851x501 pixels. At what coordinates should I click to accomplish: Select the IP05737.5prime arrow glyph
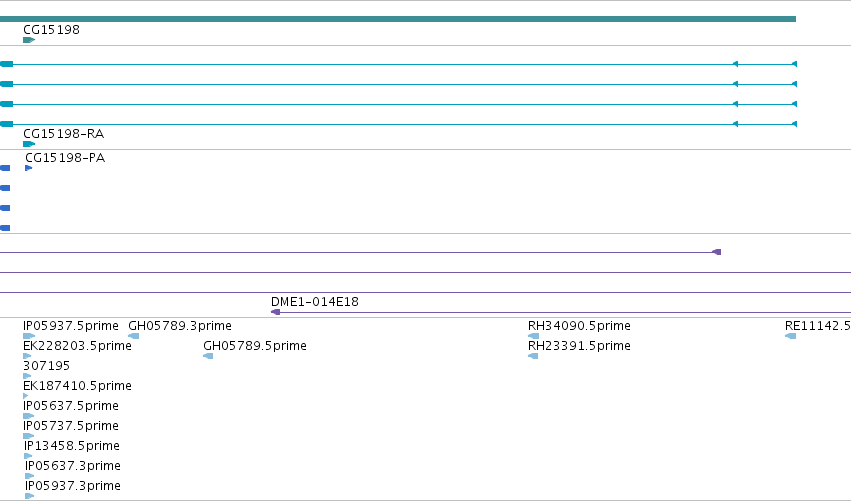(29, 436)
